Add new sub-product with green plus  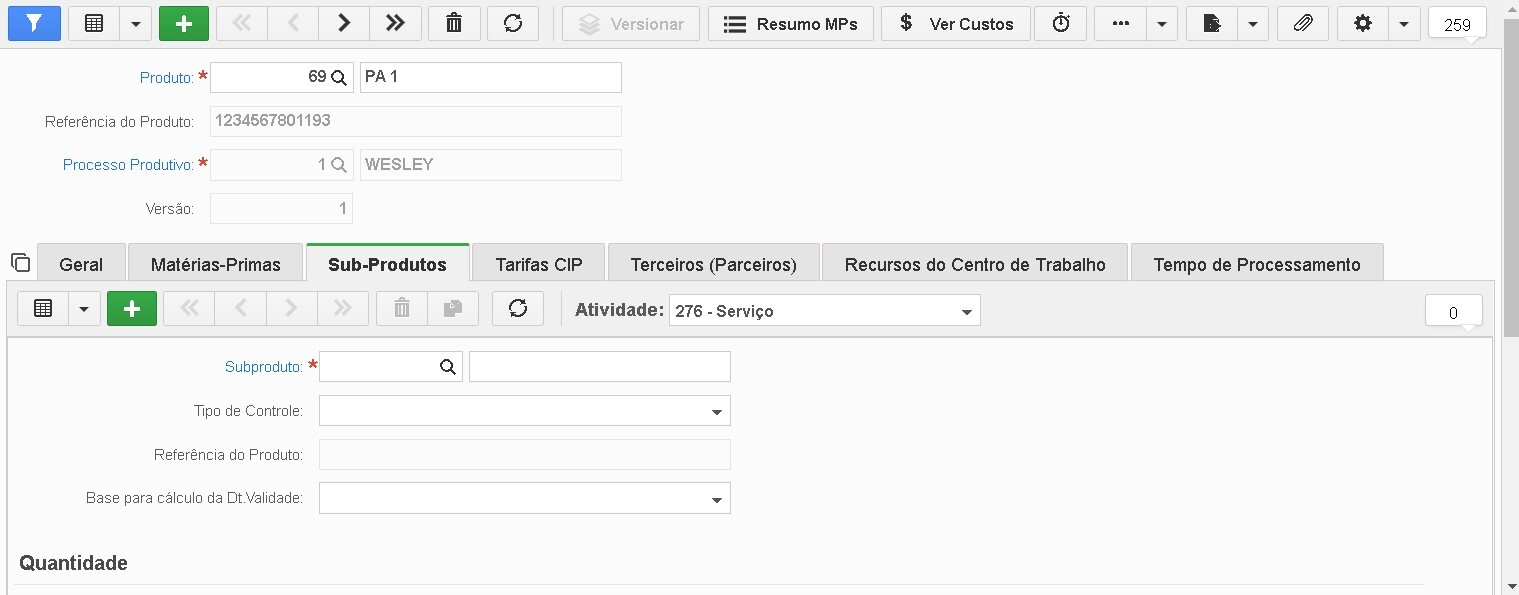[132, 309]
